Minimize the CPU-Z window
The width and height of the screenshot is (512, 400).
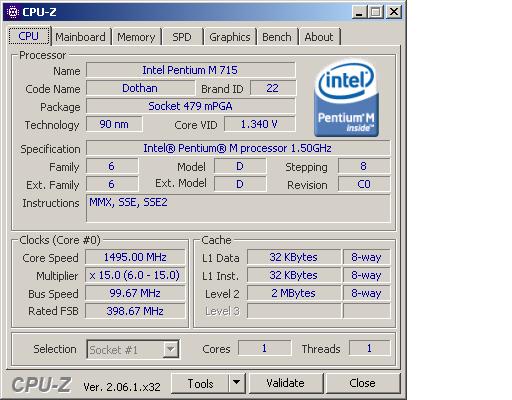(359, 12)
